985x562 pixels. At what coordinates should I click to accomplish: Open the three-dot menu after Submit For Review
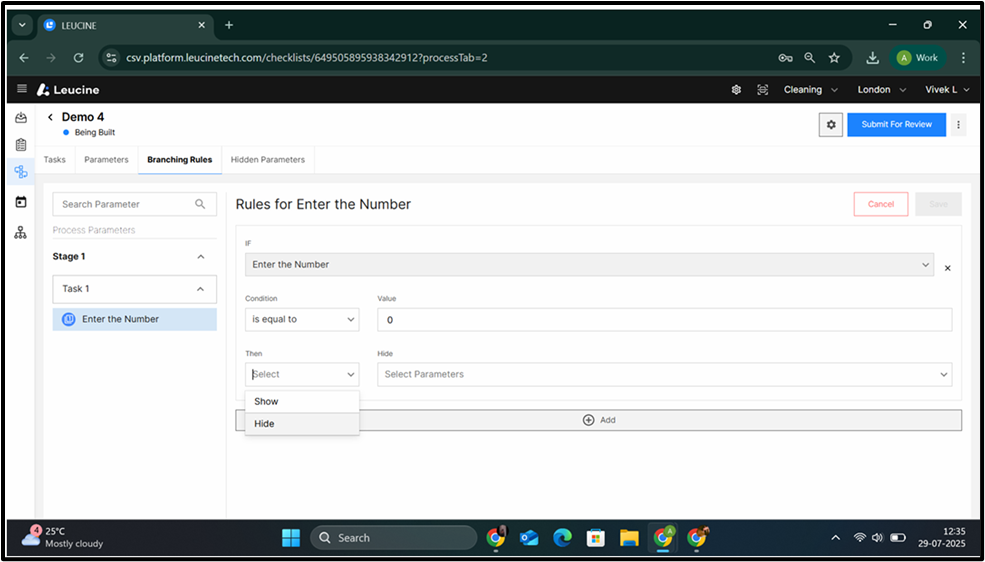pyautogui.click(x=958, y=124)
